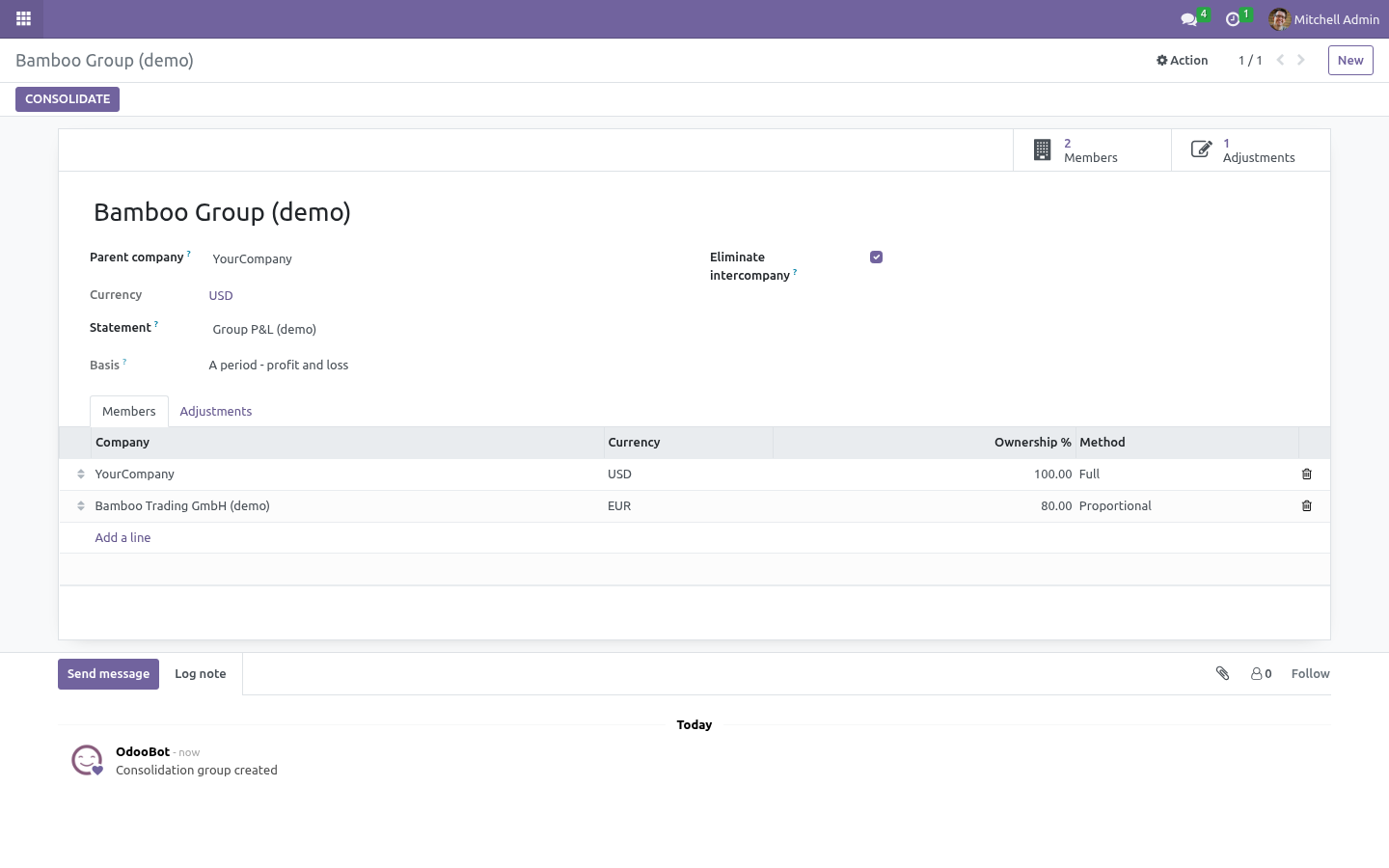The image size is (1389, 868).
Task: Click the Parent company help question mark
Action: pyautogui.click(x=189, y=255)
